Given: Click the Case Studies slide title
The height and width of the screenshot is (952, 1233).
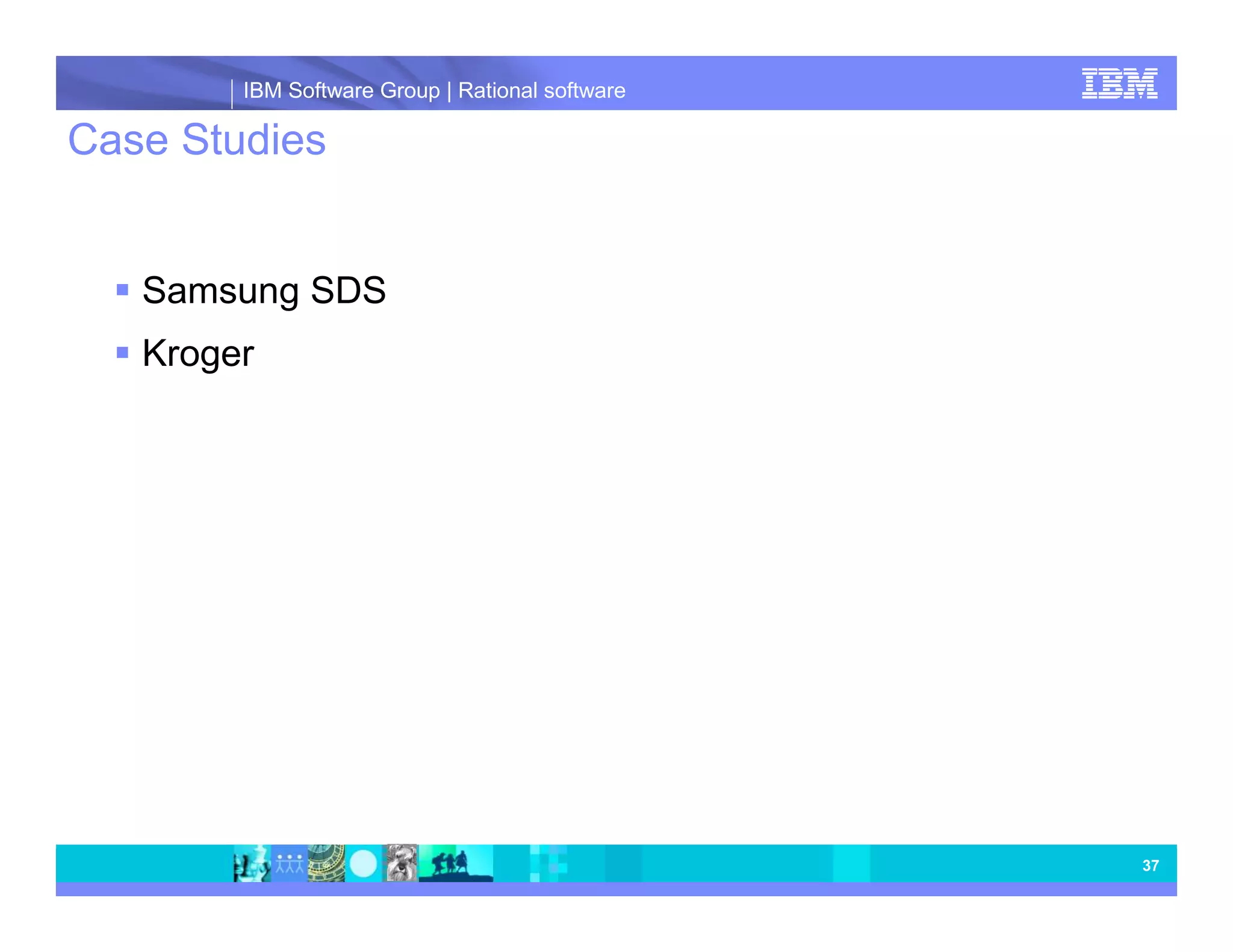Looking at the screenshot, I should tap(197, 140).
